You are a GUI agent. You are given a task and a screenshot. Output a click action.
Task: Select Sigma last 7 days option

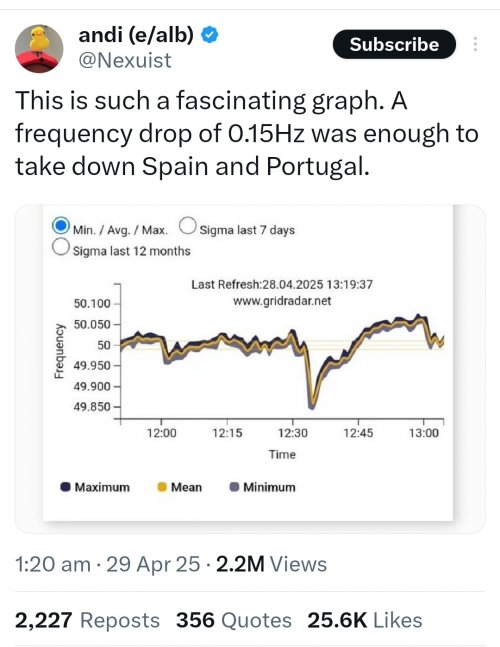tap(187, 226)
